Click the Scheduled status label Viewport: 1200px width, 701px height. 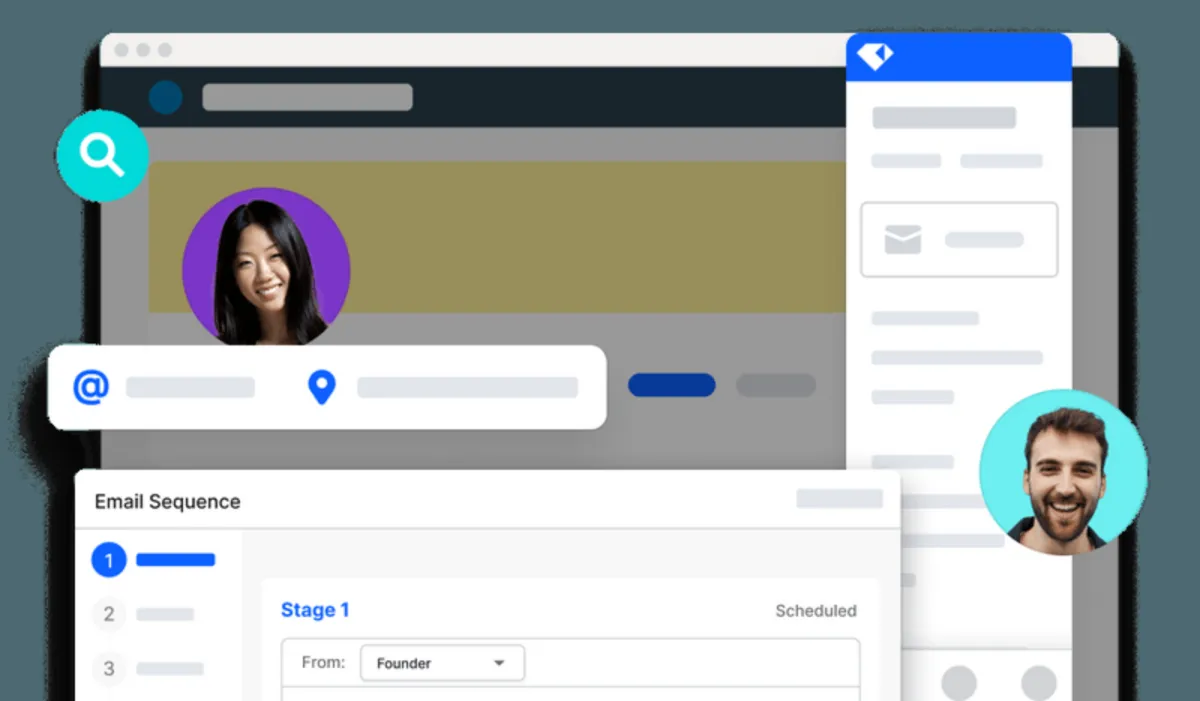(816, 610)
